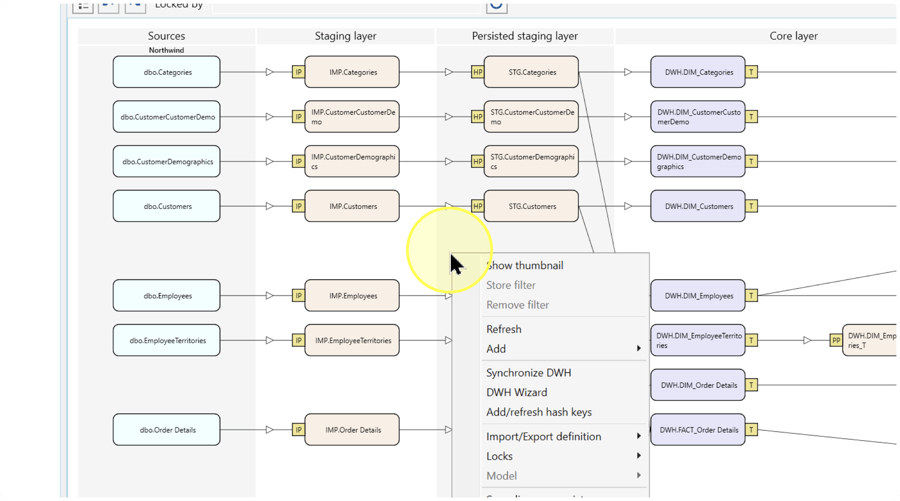Select the dbo.CustomerCustomerDemo source node
Screen dimensions: 900x501
(166, 117)
